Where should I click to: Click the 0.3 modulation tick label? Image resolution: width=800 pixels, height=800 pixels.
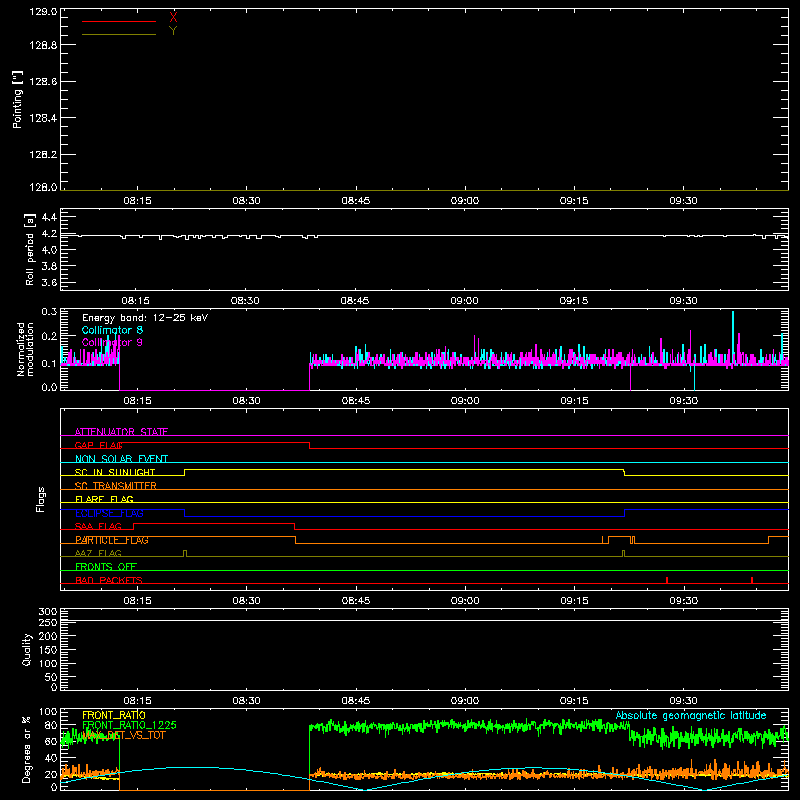pyautogui.click(x=49, y=312)
